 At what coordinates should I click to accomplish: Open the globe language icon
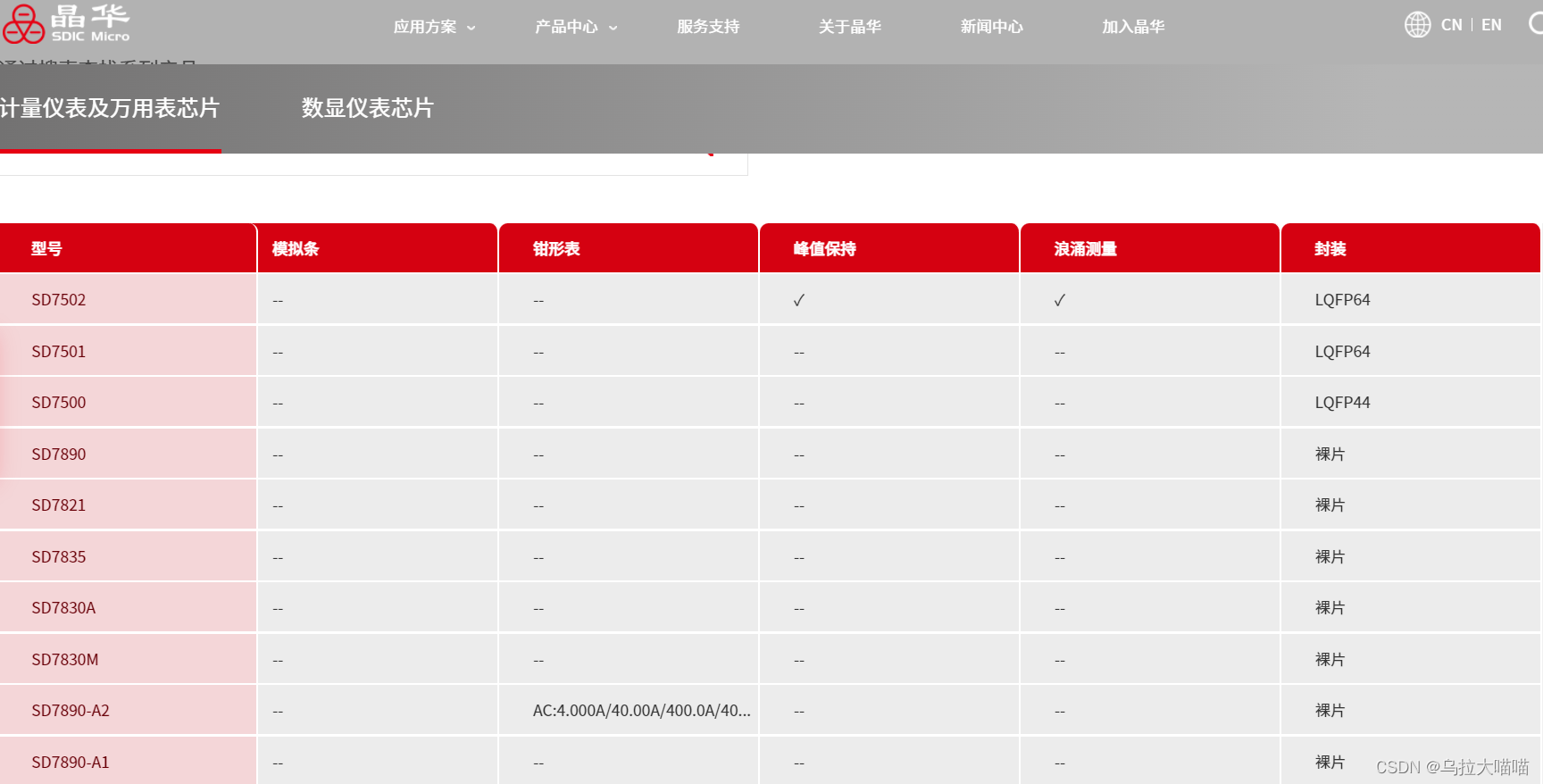1417,25
